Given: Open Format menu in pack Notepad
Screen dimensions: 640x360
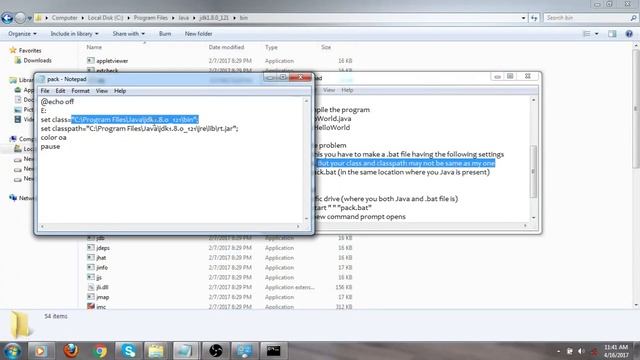Looking at the screenshot, I should point(80,91).
